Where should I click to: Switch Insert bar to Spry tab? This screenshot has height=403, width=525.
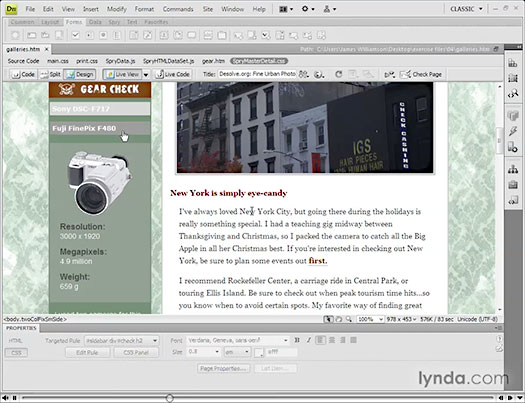tap(114, 22)
